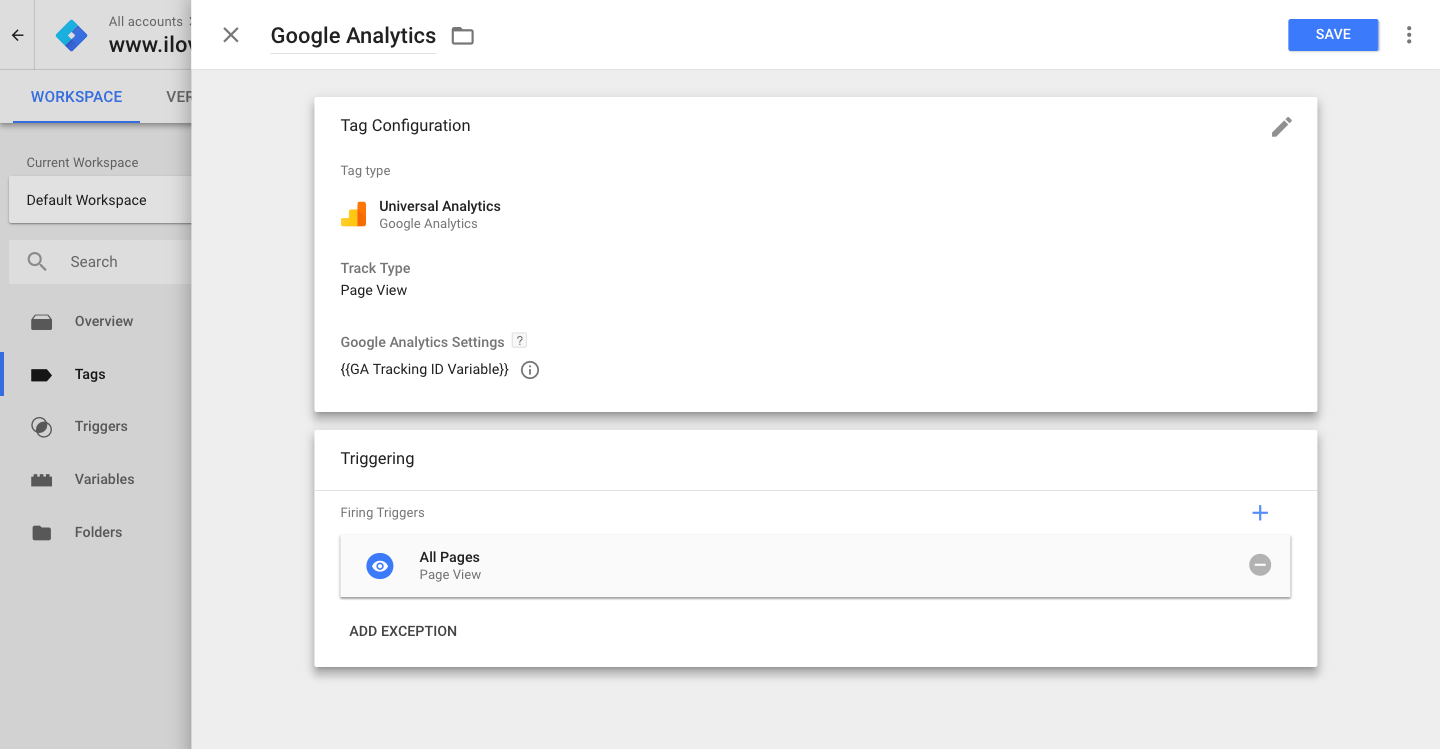The width and height of the screenshot is (1440, 749).
Task: Open Variables in the sidebar
Action: 104,479
